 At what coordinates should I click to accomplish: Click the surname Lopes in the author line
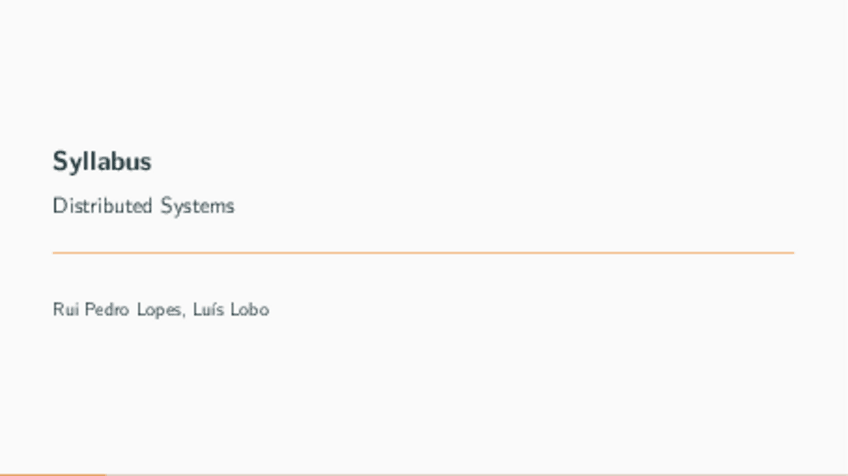pos(159,310)
